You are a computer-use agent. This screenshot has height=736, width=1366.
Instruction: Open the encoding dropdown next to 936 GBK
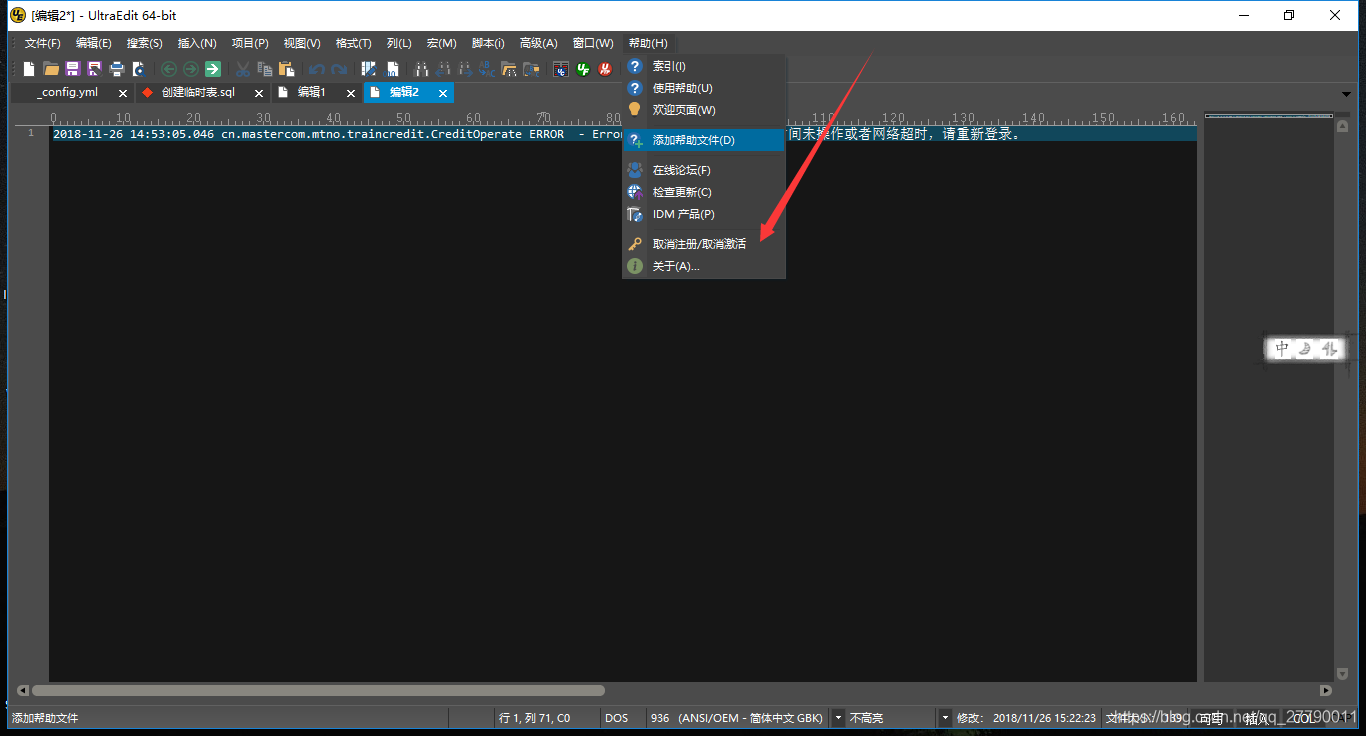[838, 718]
